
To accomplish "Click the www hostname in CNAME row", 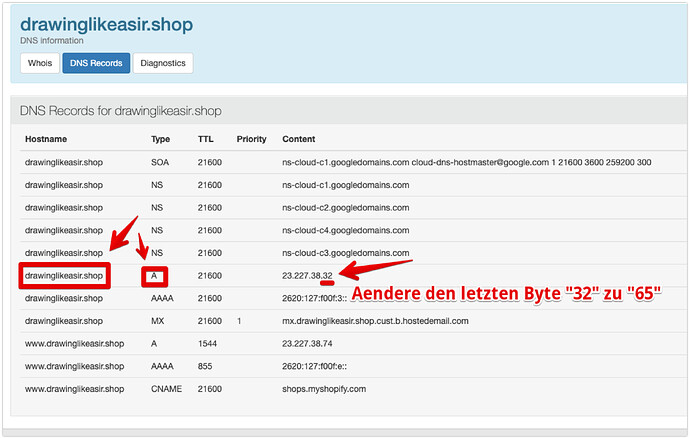I will [74, 389].
